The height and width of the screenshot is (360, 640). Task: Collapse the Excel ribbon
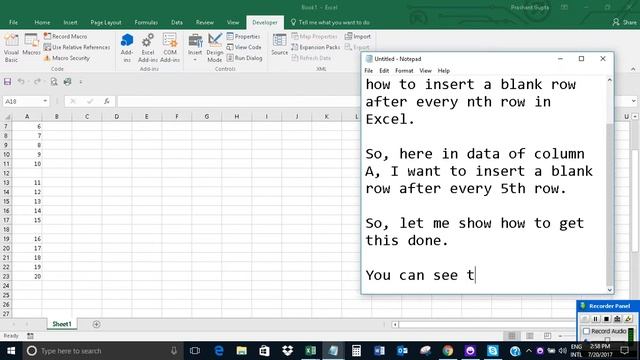pos(633,69)
